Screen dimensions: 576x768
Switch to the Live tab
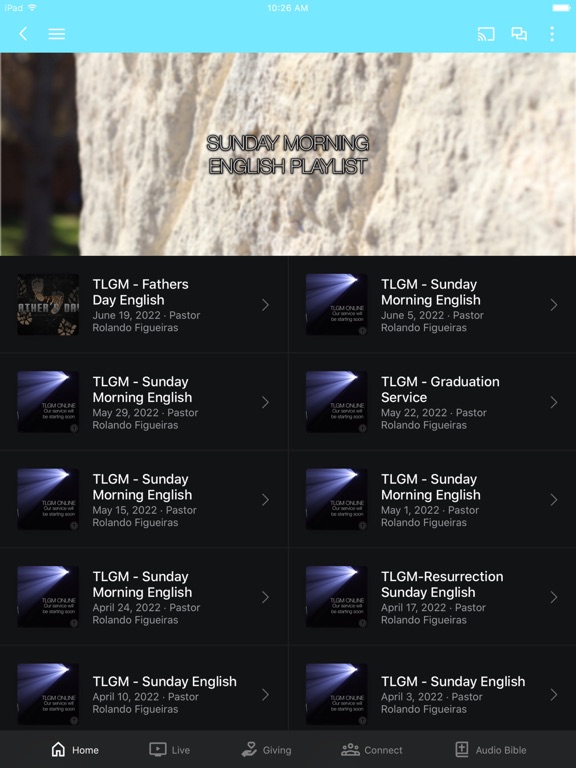point(169,749)
